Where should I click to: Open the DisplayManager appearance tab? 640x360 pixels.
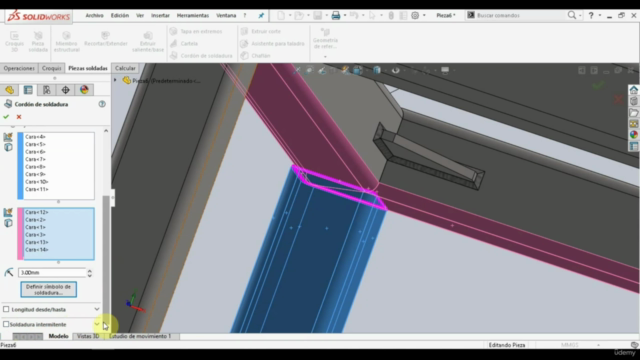[x=84, y=90]
